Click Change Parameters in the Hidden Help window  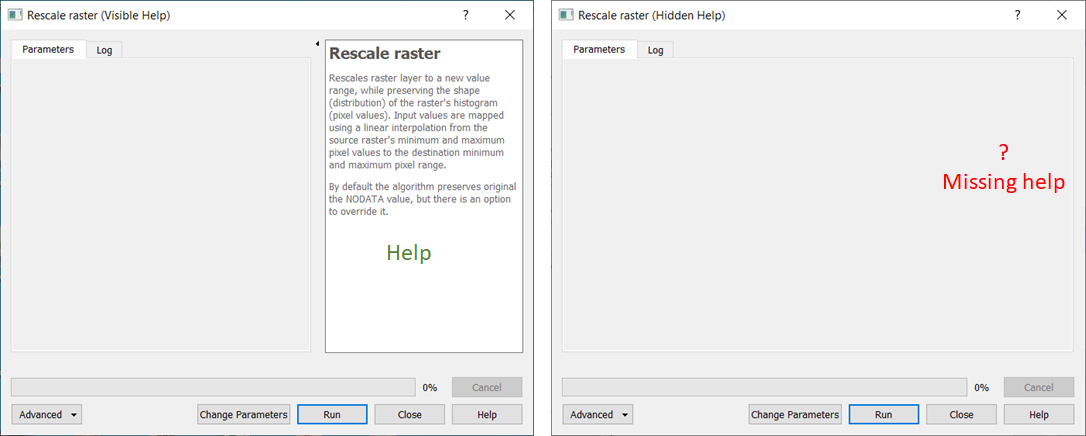(x=794, y=415)
